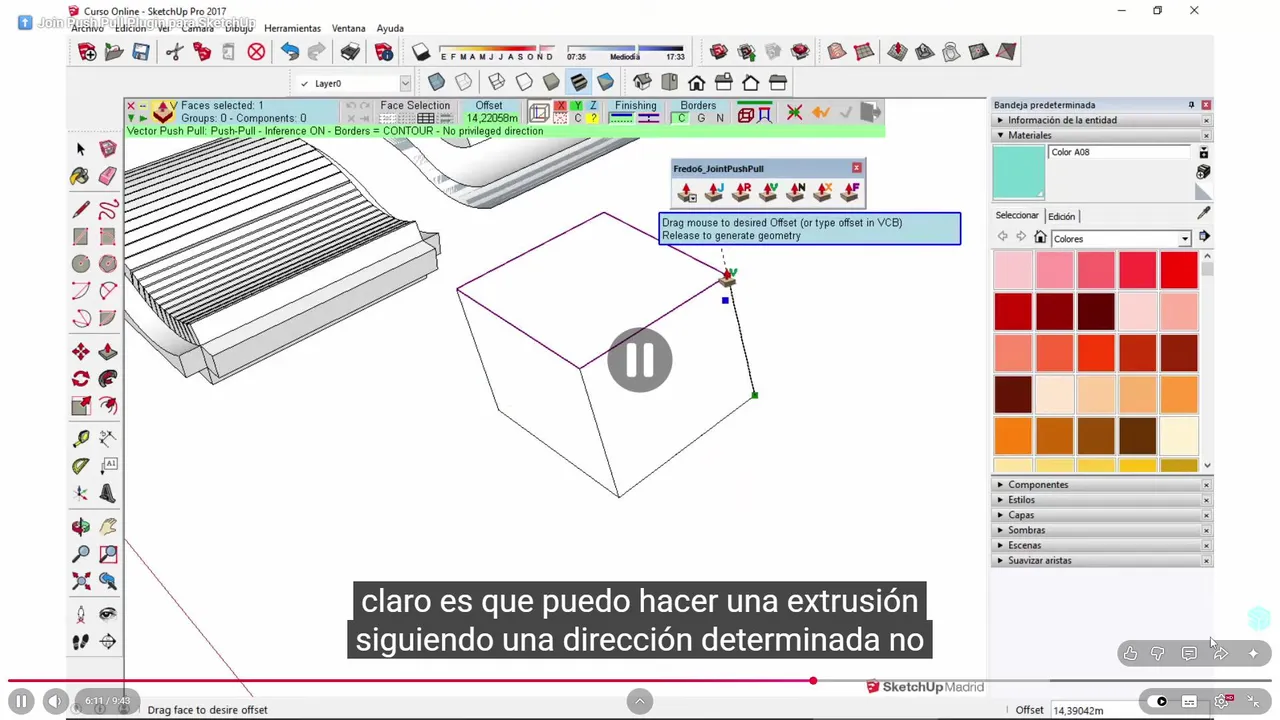Choose Normal Push Pull N icon
The width and height of the screenshot is (1280, 720).
coord(796,191)
